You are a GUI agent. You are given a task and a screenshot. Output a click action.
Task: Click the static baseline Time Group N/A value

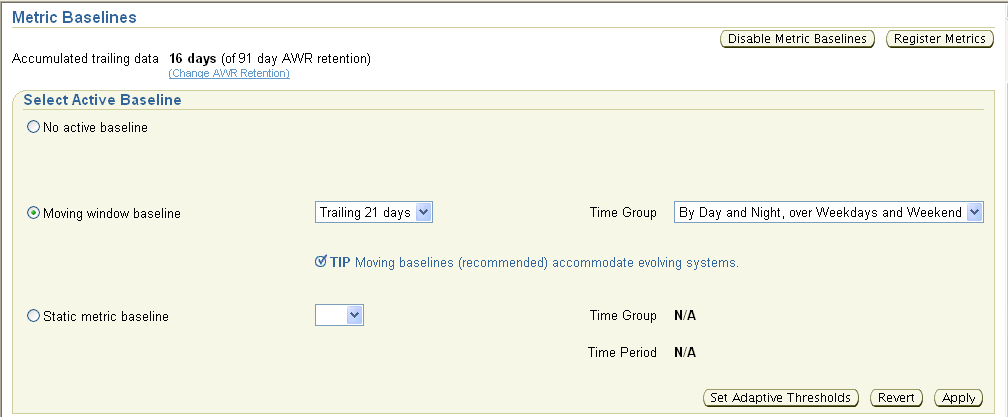tap(685, 316)
